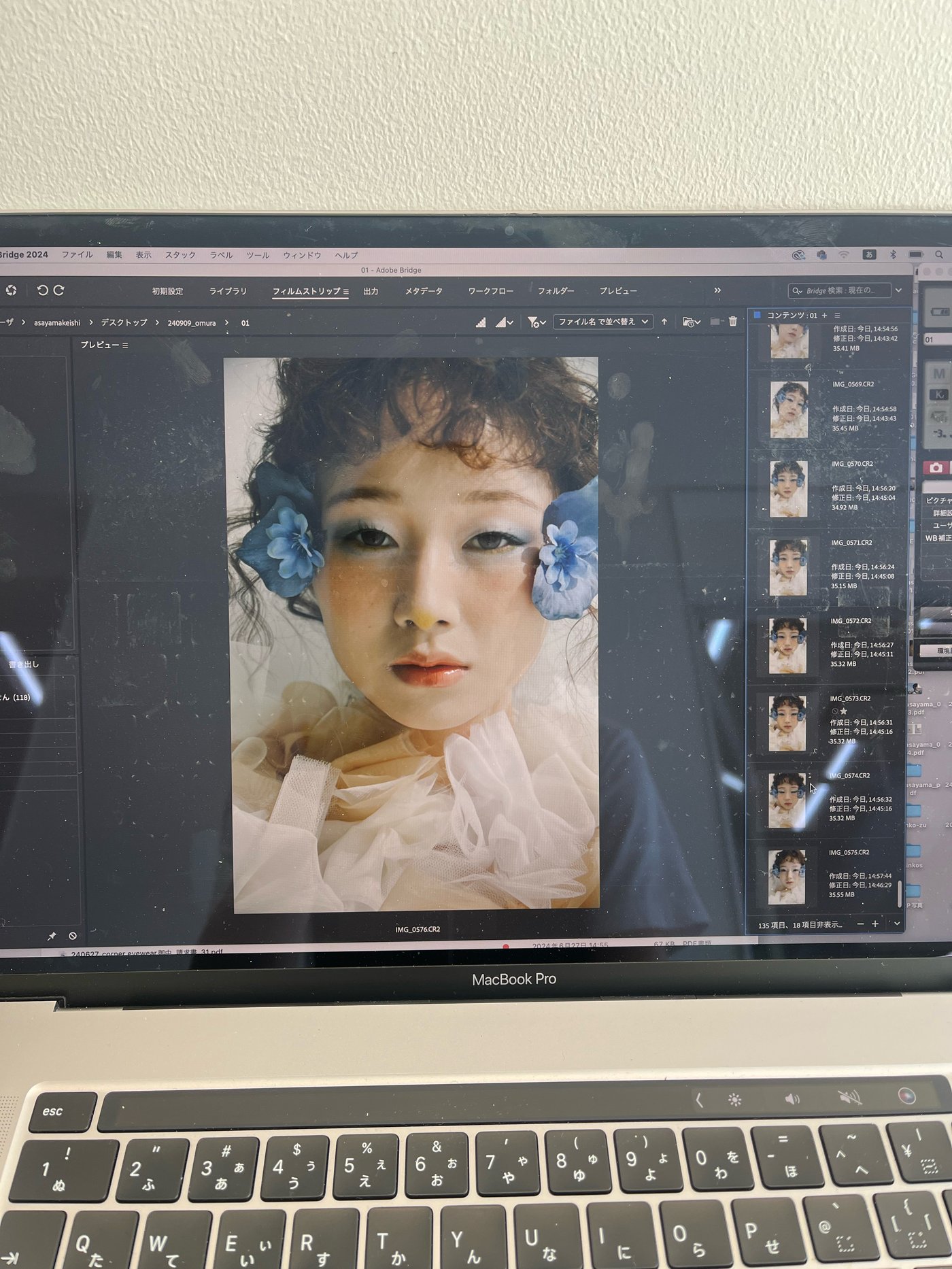Open the ラベル menu in menu bar
The width and height of the screenshot is (952, 1269).
[221, 255]
